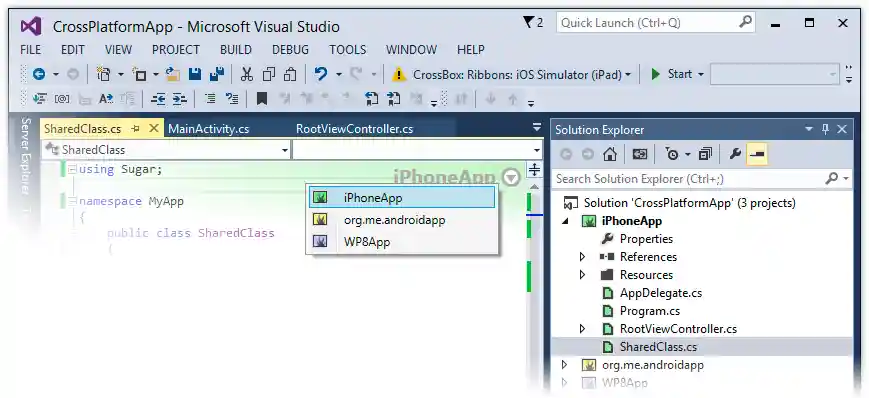Save the current file with Save icon
The width and height of the screenshot is (869, 398).
pos(195,74)
